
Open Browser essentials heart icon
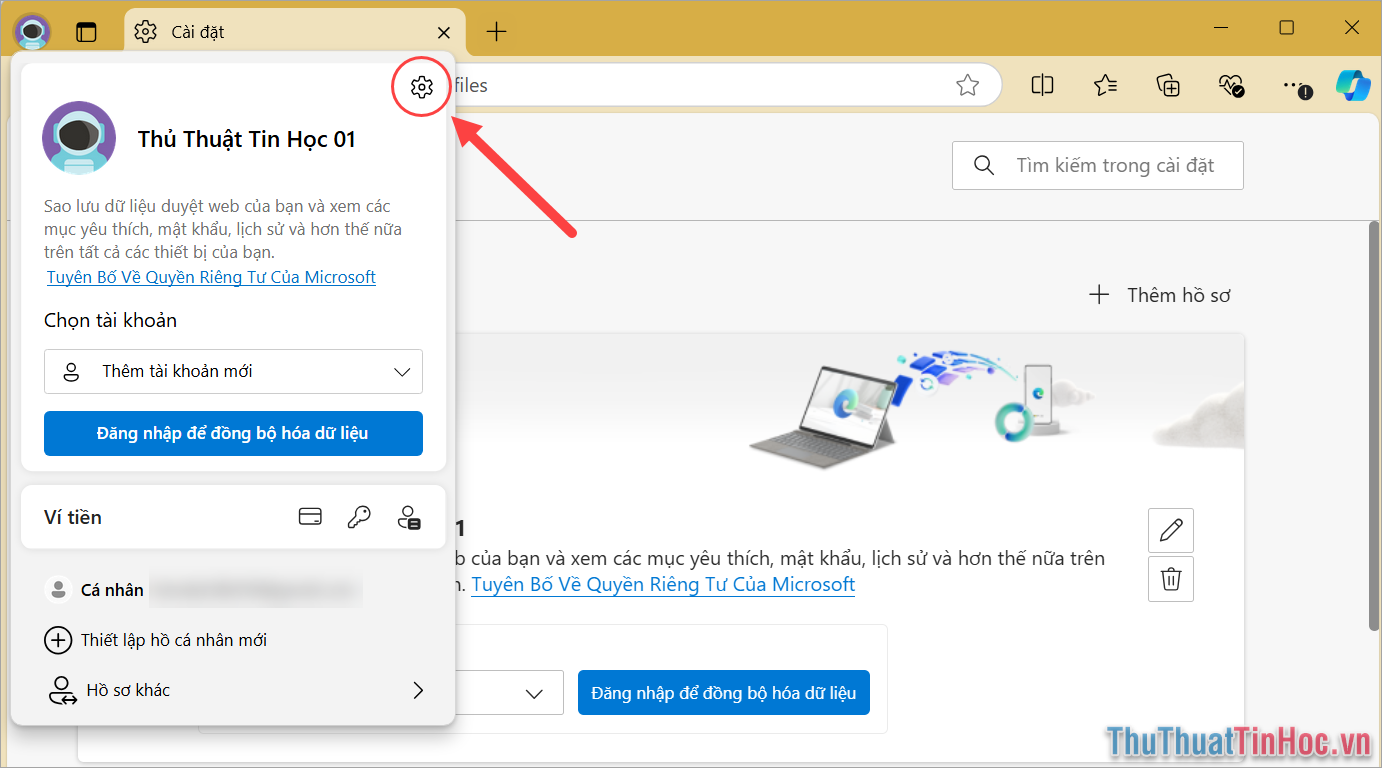pyautogui.click(x=1231, y=86)
